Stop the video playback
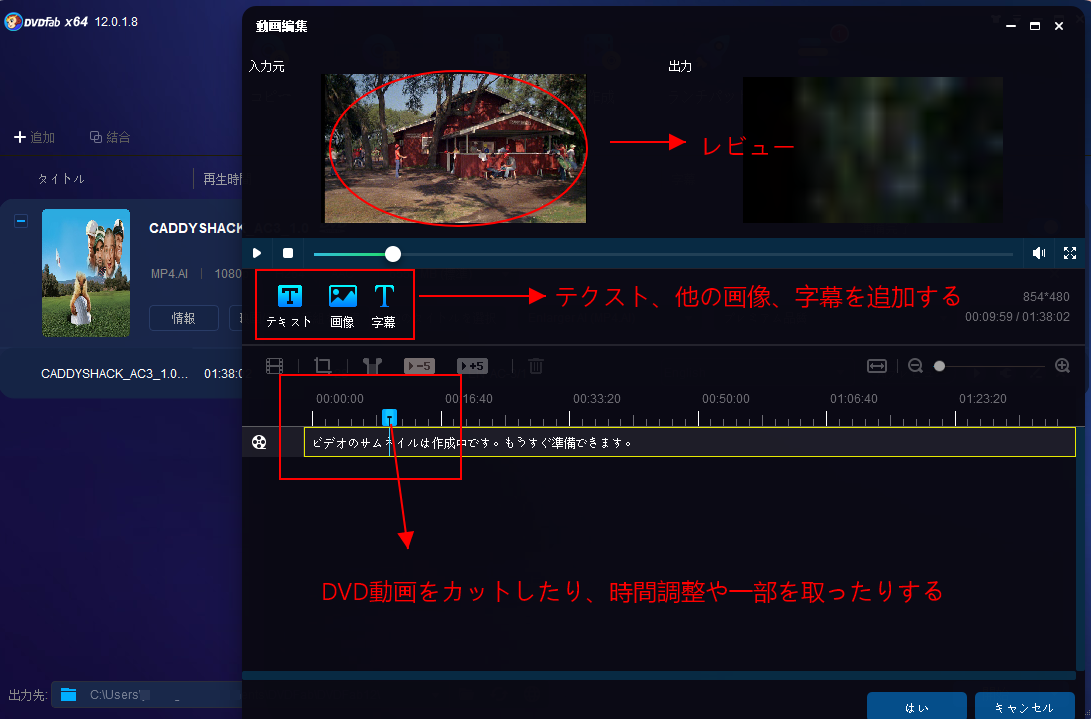Viewport: 1091px width, 719px height. (288, 254)
